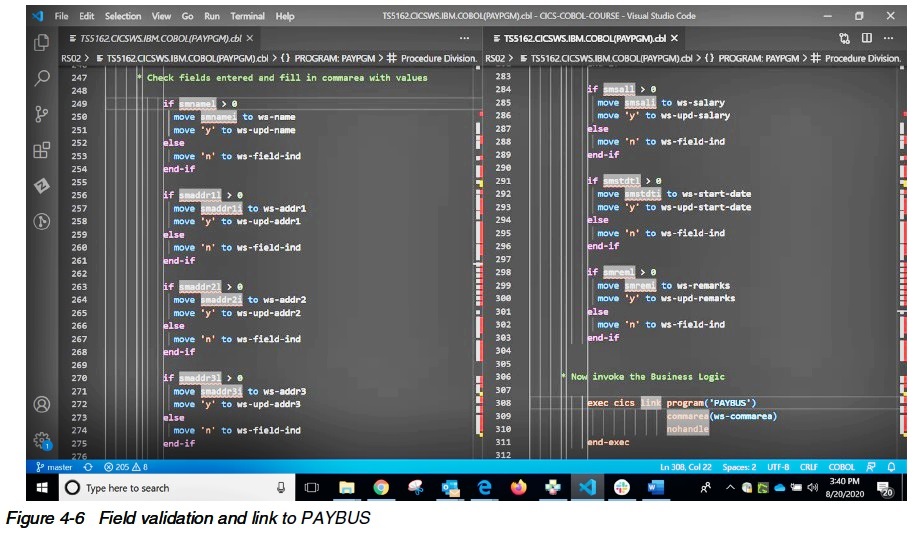Click the Split Editor Right icon
Viewport: 916px width, 533px height.
tap(865, 38)
